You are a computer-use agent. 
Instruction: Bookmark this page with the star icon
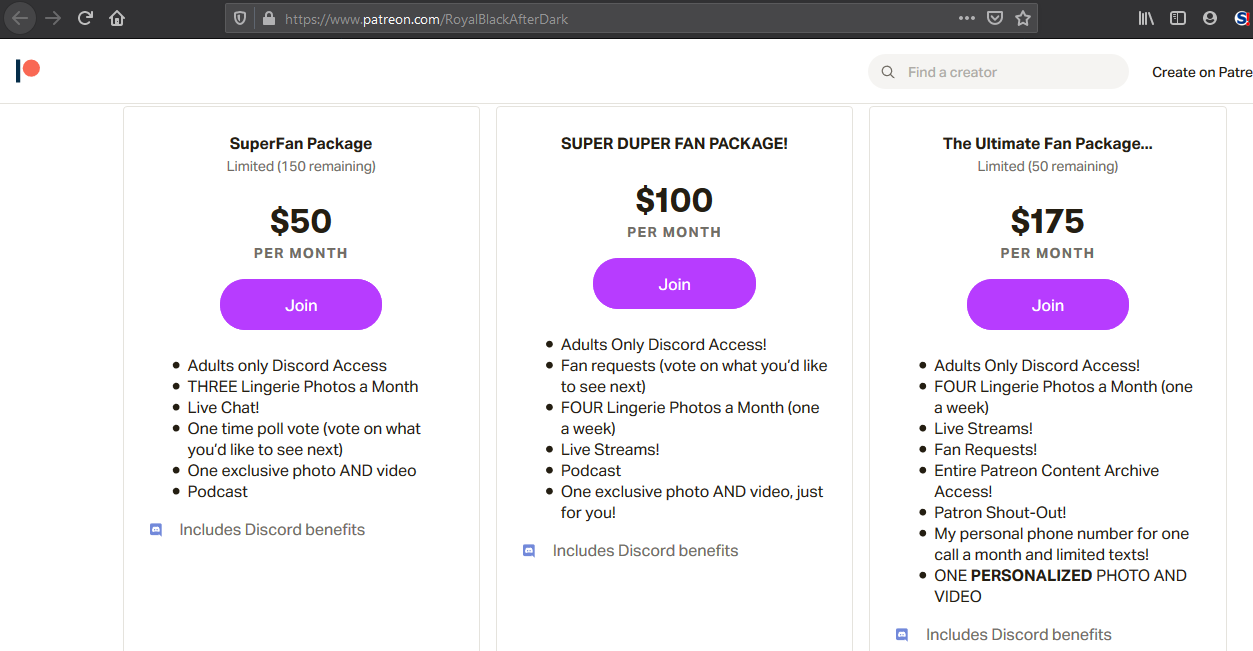(x=1022, y=18)
